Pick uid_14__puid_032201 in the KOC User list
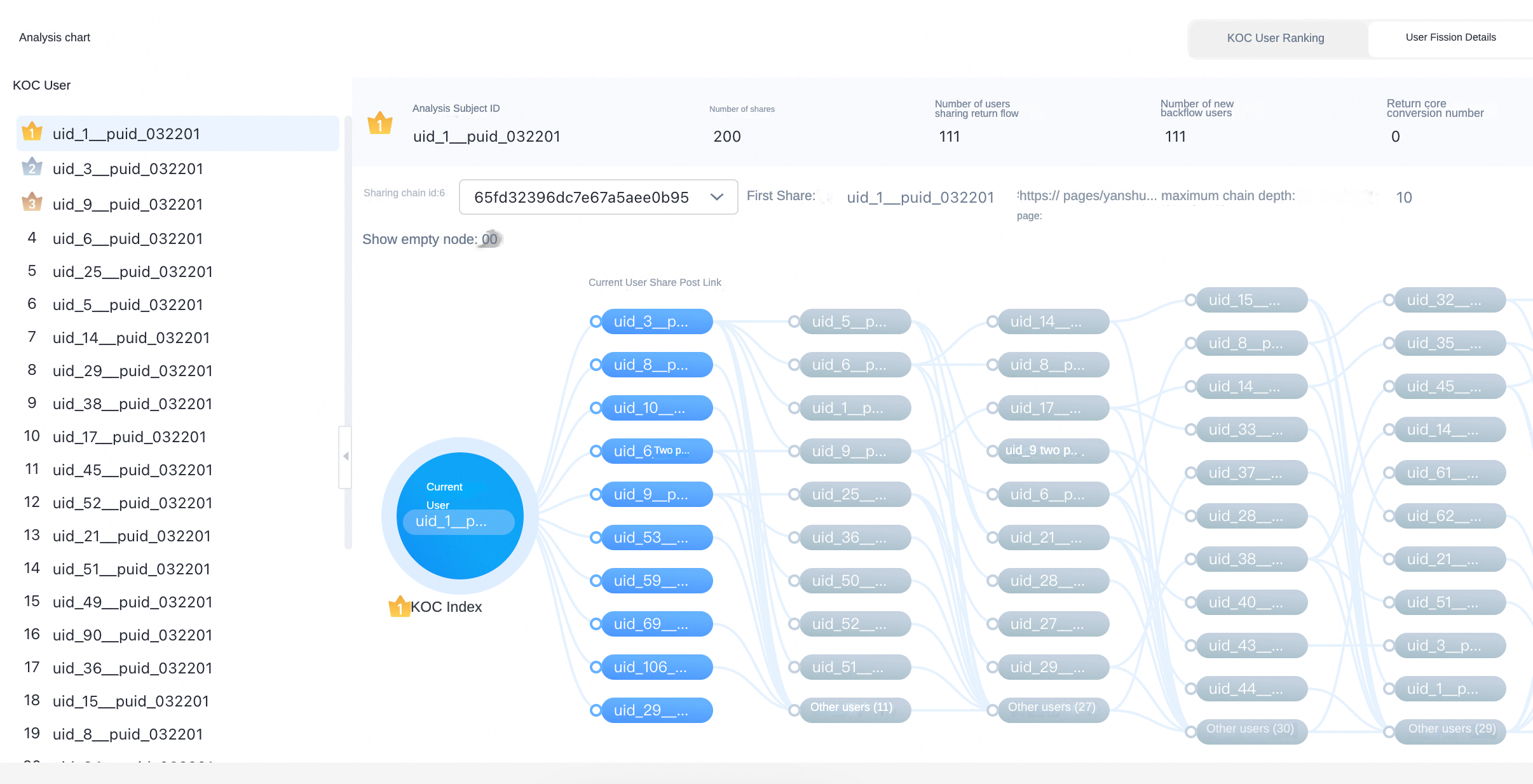This screenshot has width=1533, height=784. click(x=178, y=338)
